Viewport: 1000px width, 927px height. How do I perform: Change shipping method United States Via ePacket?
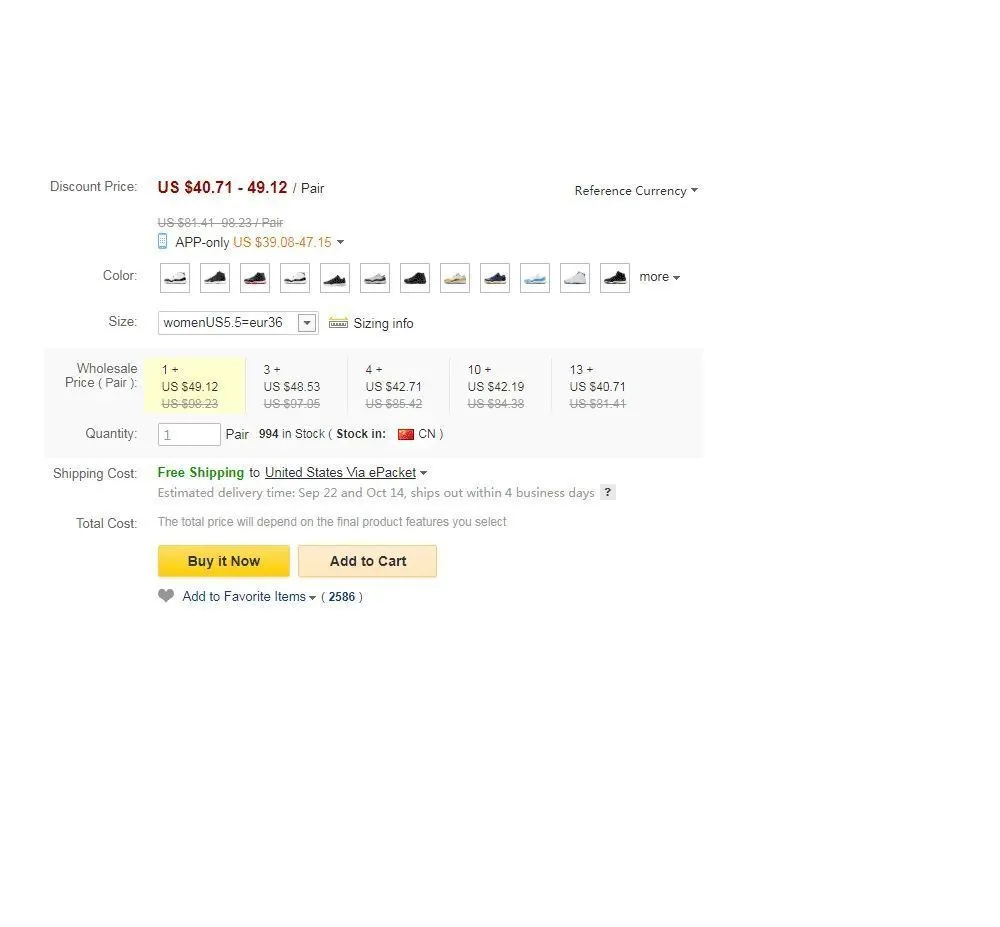coord(346,473)
